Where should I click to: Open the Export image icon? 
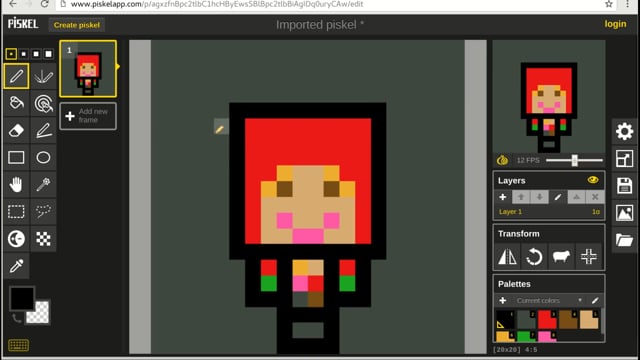[624, 213]
